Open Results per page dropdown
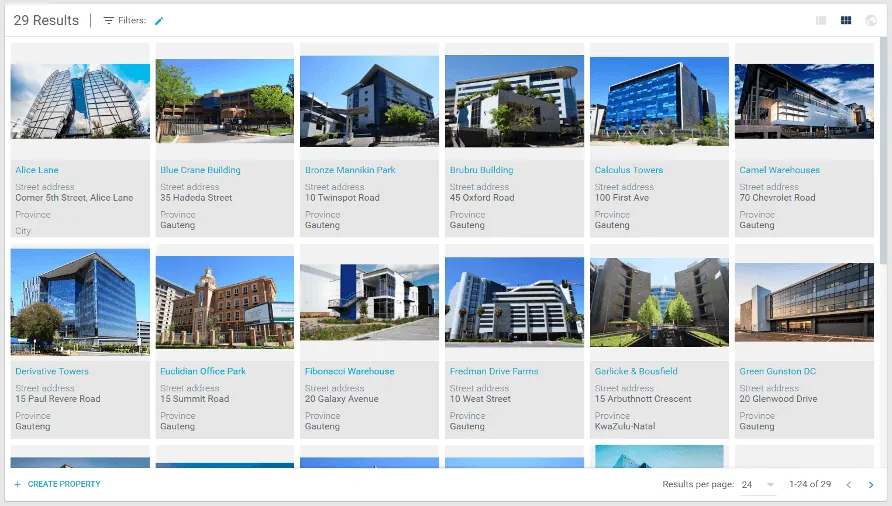The image size is (892, 506). point(758,484)
